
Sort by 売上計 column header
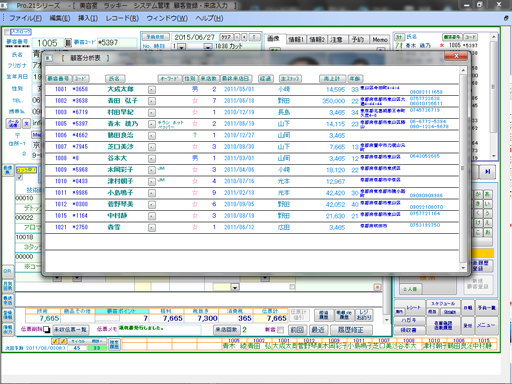click(x=332, y=79)
